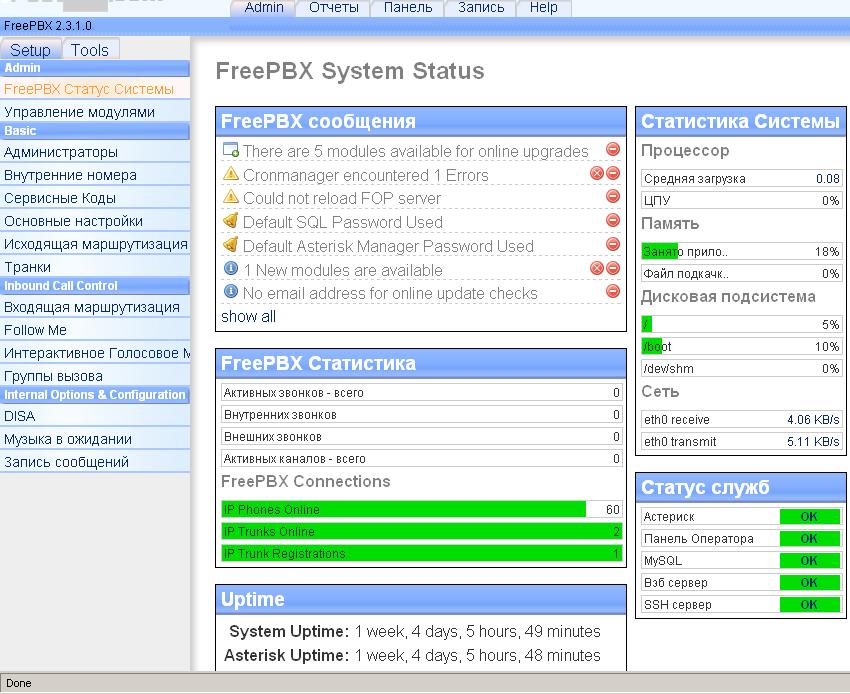Screen dimensions: 850x694
Task: Click the 'Занято прило..' memory bar
Action: point(741,252)
